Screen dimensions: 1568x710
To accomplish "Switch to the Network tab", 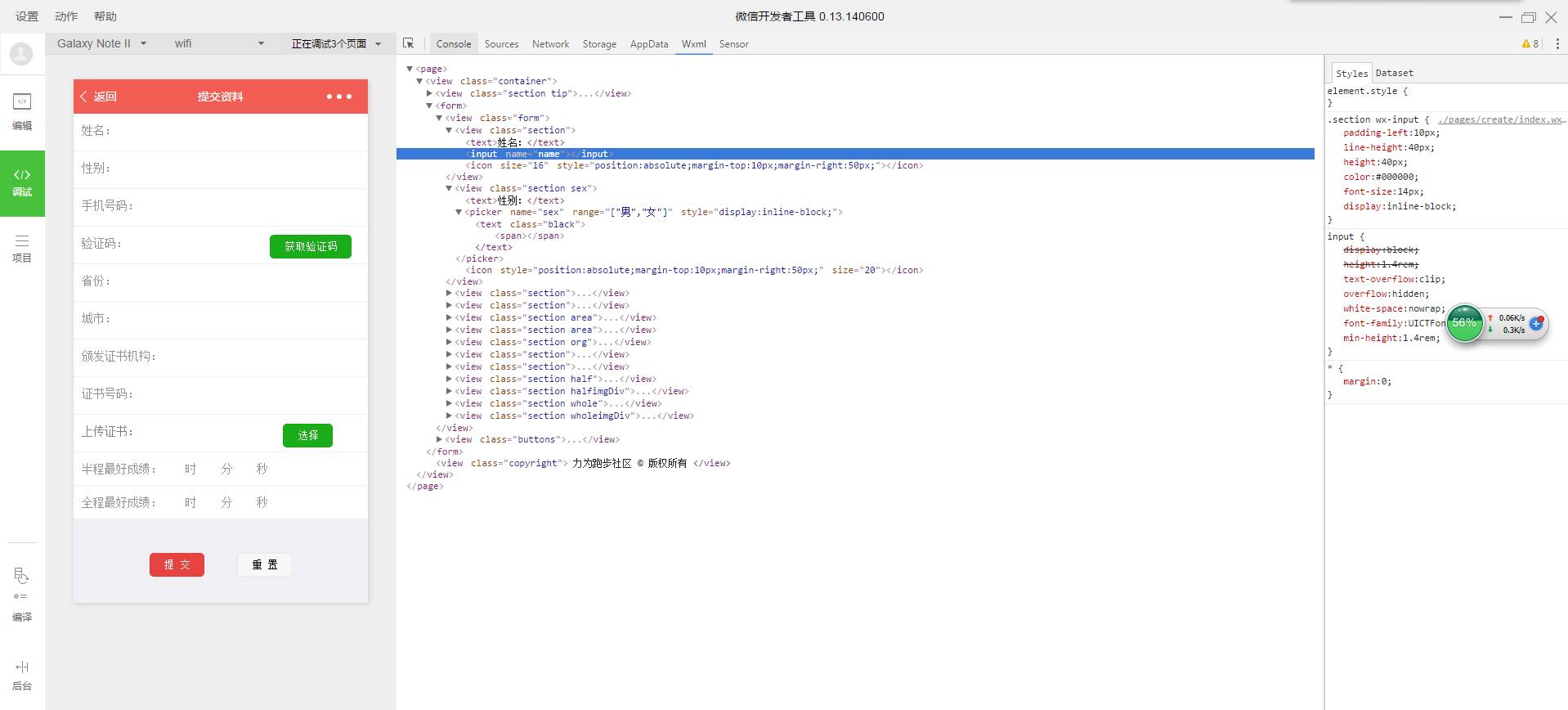I will 550,44.
